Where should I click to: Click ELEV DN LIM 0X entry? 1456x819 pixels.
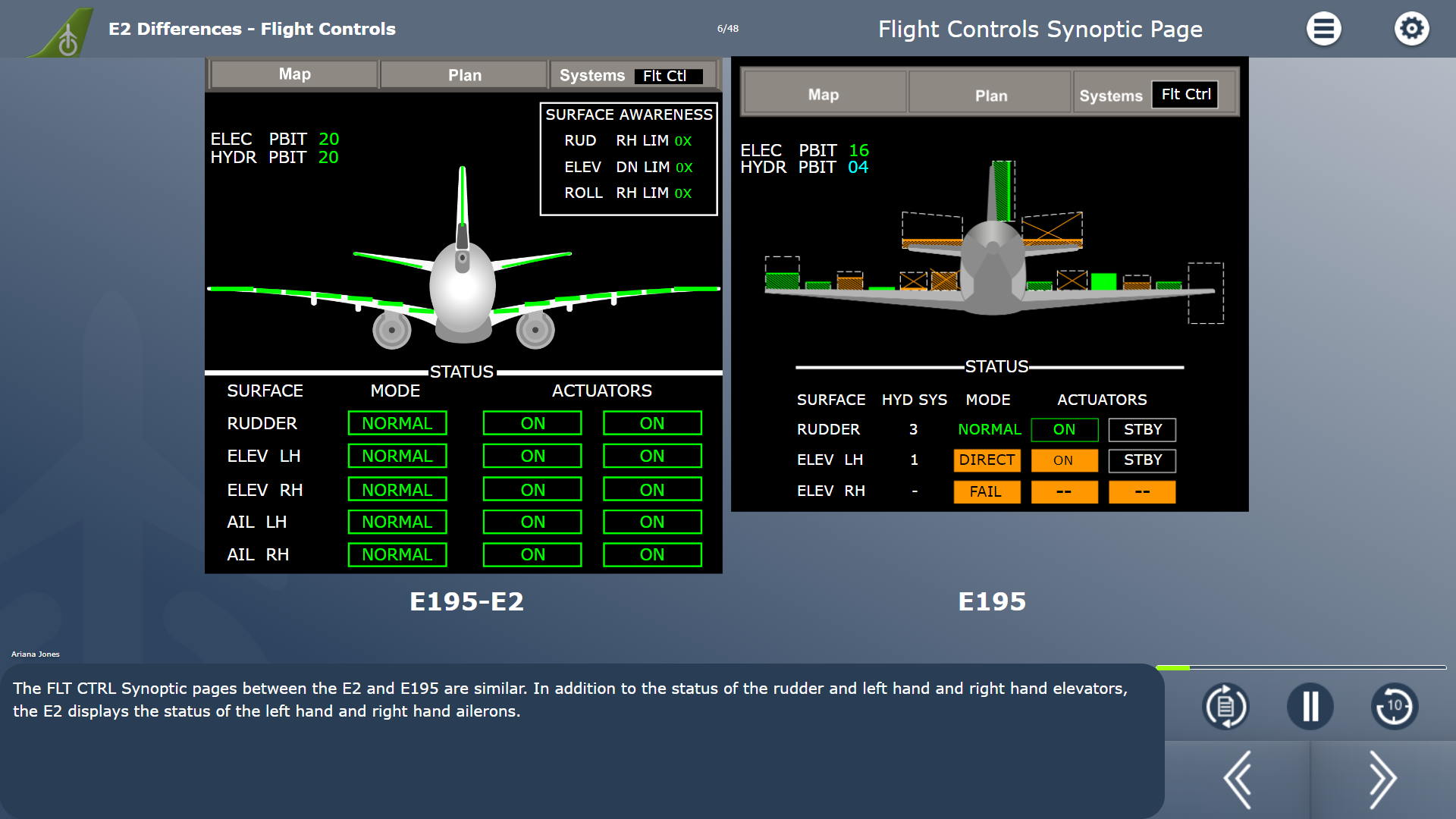[x=628, y=167]
